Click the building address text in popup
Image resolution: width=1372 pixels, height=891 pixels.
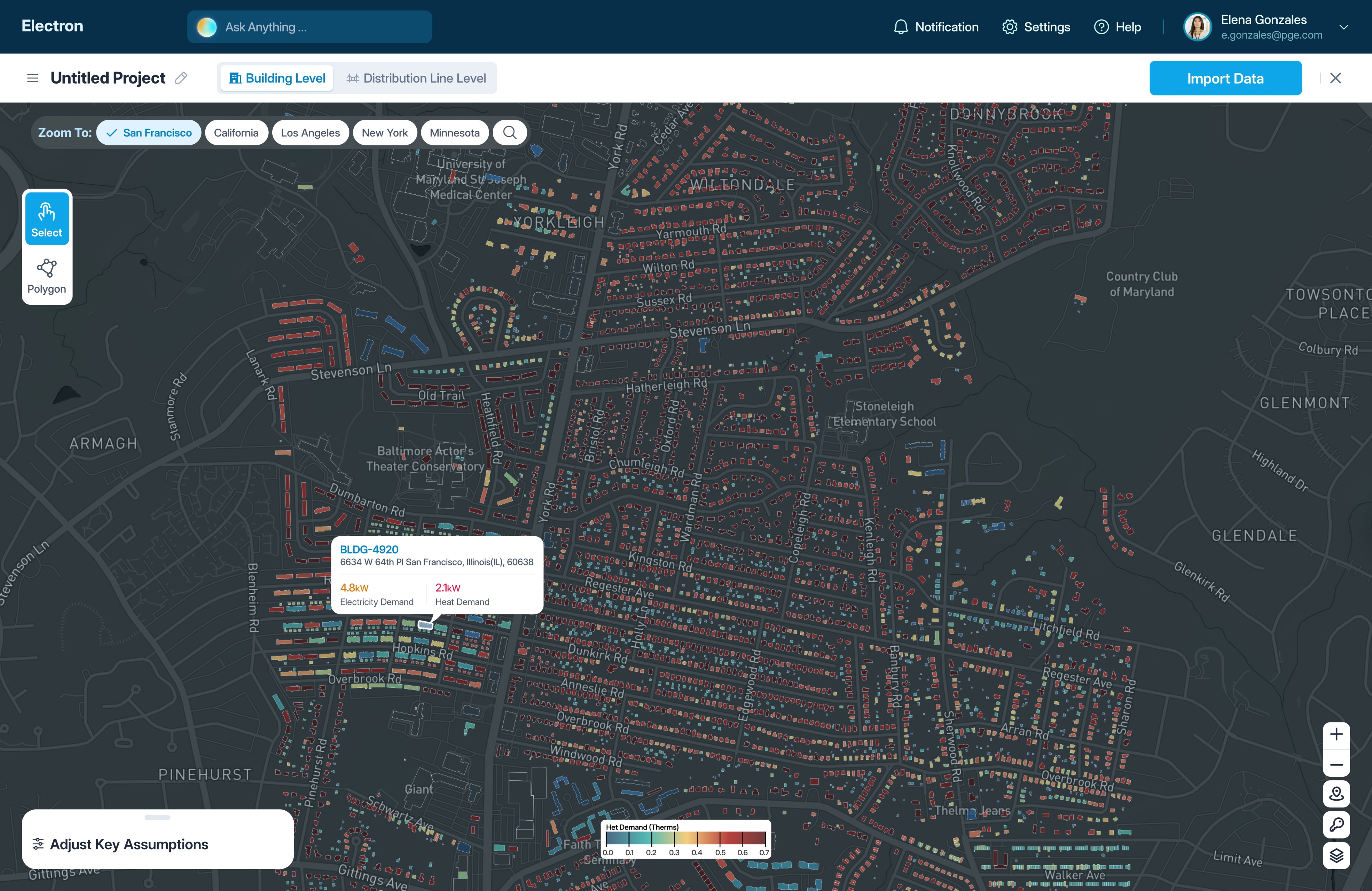pos(436,562)
